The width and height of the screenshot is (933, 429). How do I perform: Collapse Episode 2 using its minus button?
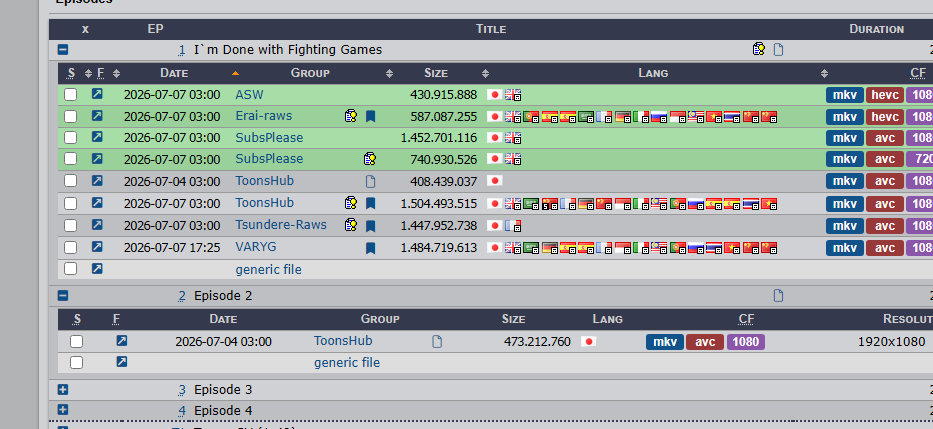click(x=62, y=295)
